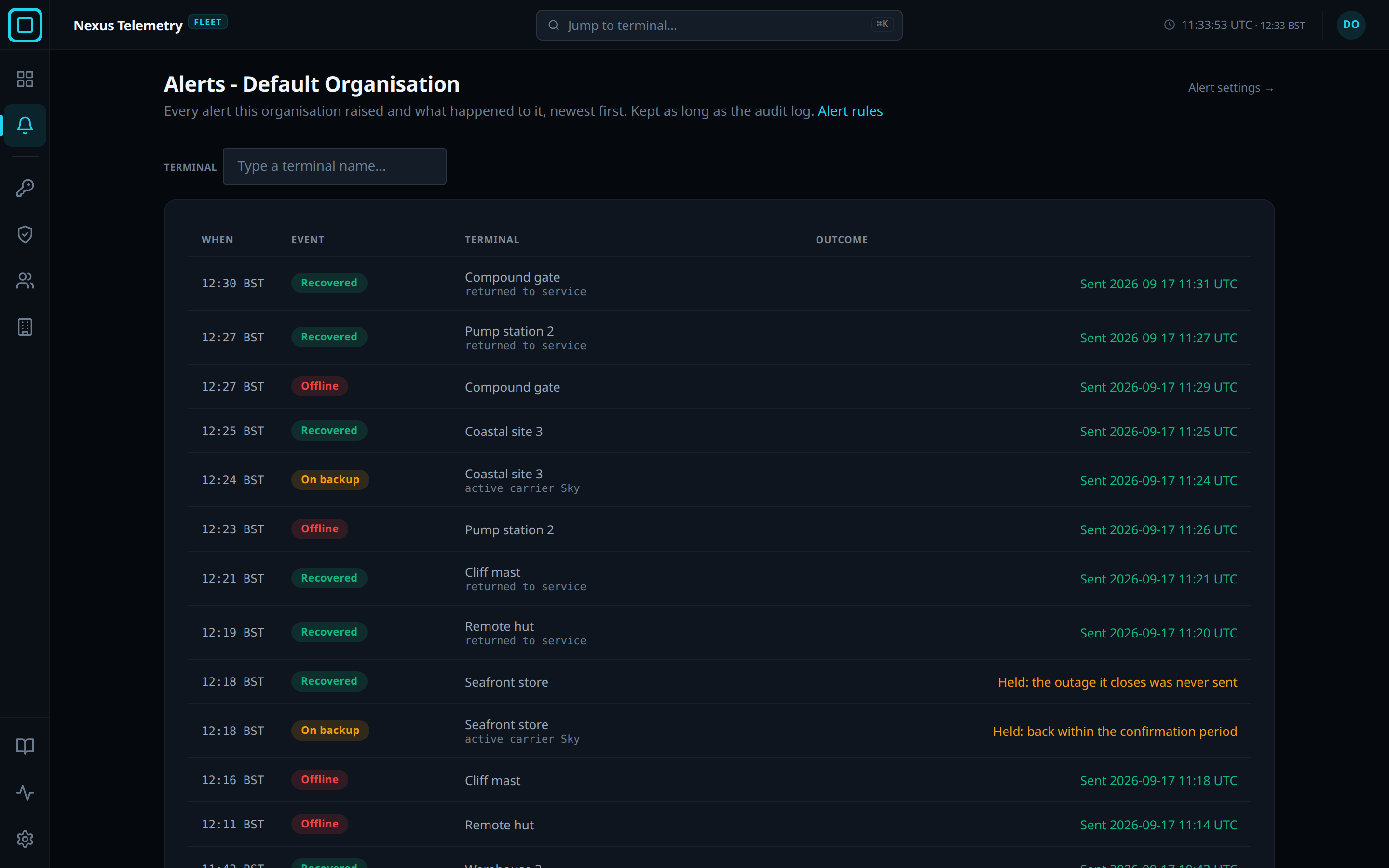Image resolution: width=1389 pixels, height=868 pixels.
Task: Open the book documentation icon in sidebar
Action: 25,746
